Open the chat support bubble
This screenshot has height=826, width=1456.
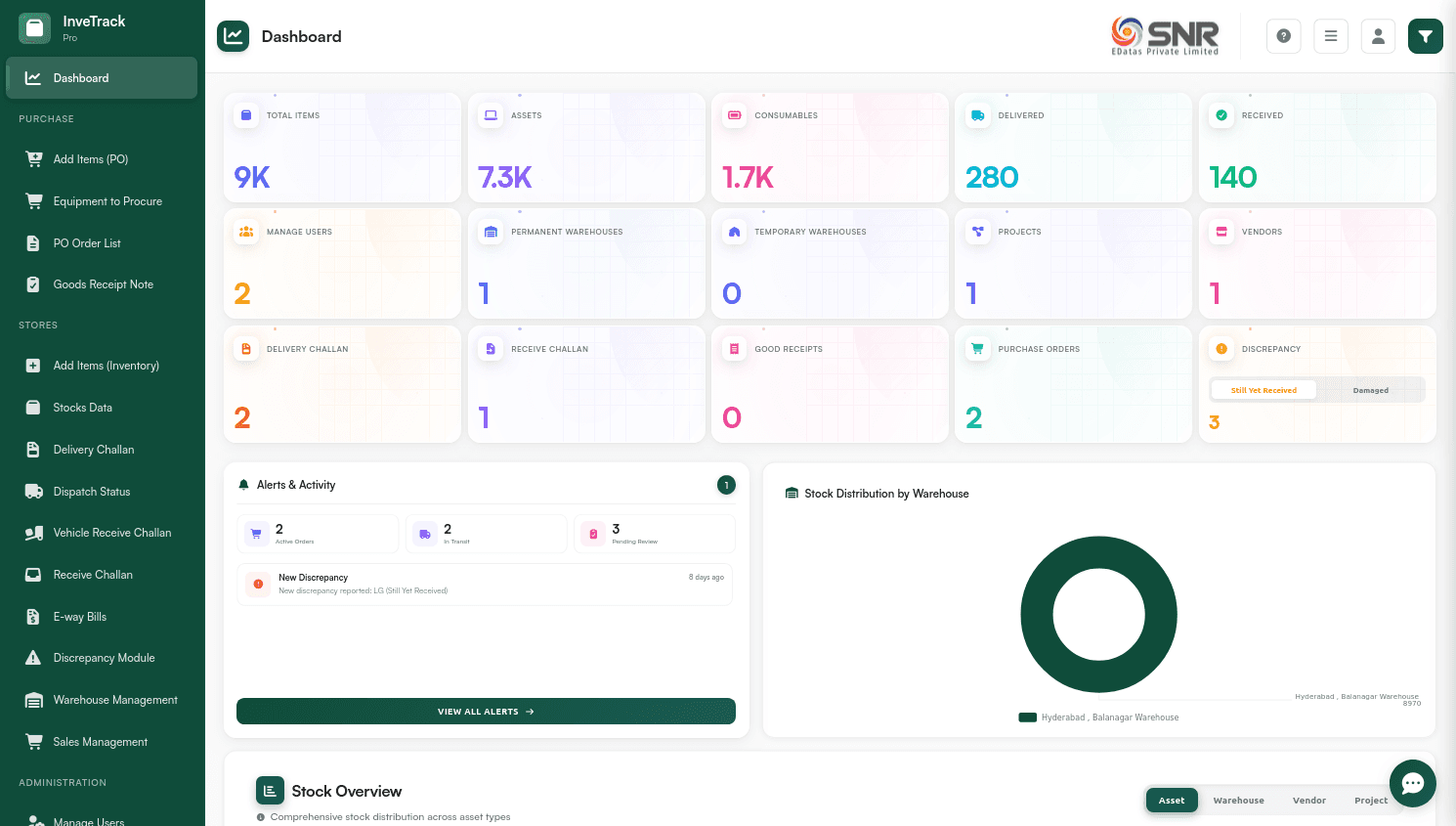click(1412, 783)
